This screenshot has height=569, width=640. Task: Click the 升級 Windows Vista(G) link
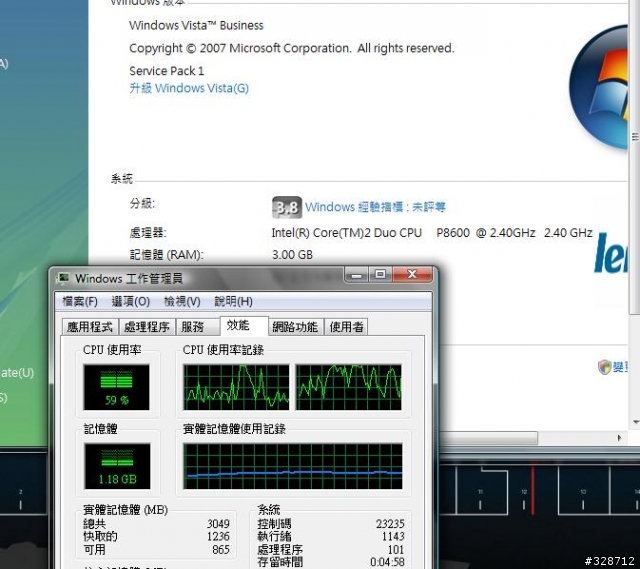point(189,88)
